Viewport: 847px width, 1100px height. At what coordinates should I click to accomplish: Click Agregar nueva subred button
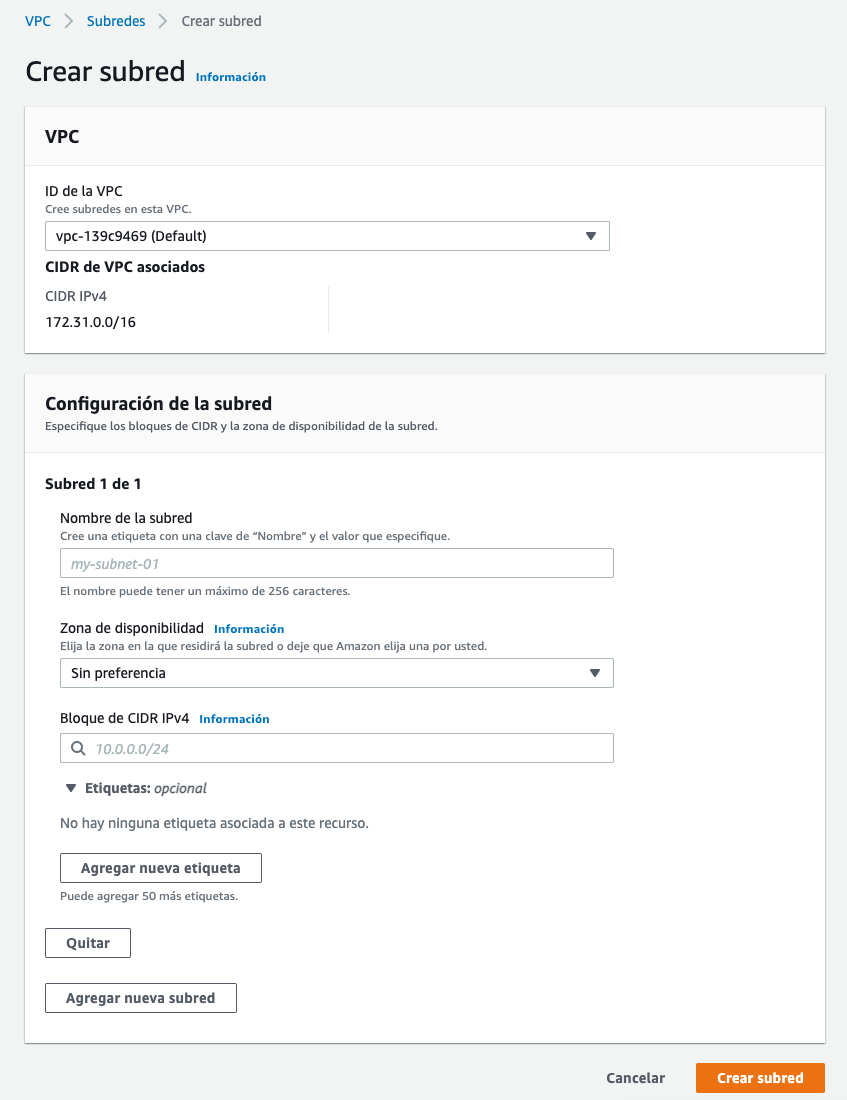141,998
